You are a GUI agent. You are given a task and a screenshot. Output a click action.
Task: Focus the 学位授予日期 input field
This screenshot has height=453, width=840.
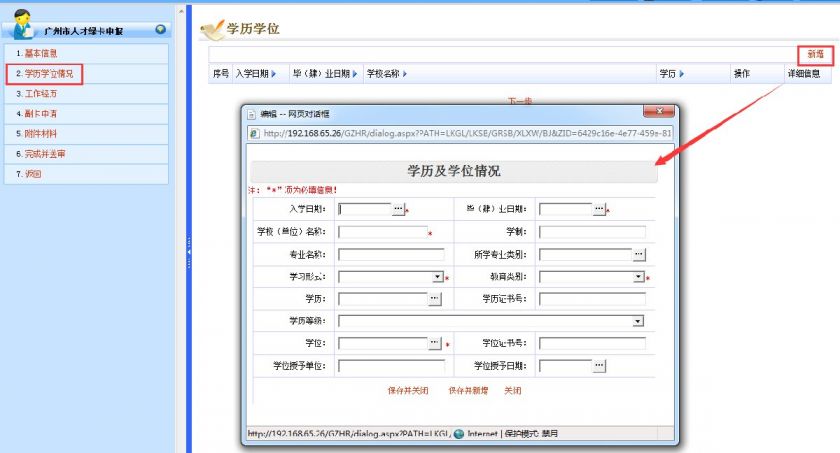[566, 366]
